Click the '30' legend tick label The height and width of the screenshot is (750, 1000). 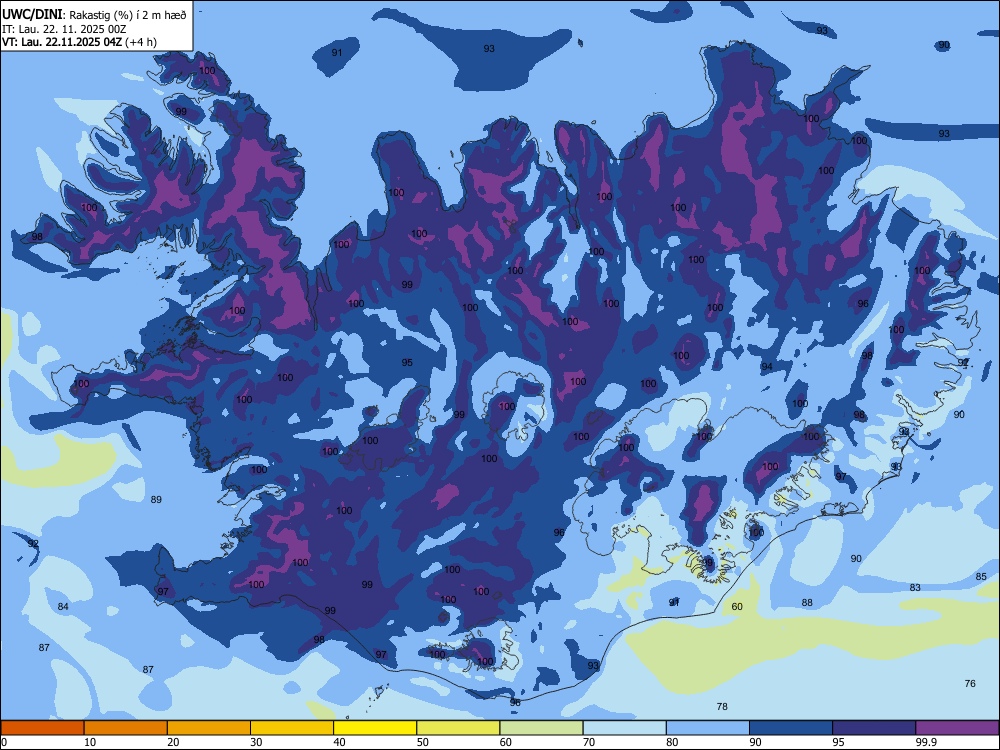pyautogui.click(x=256, y=742)
